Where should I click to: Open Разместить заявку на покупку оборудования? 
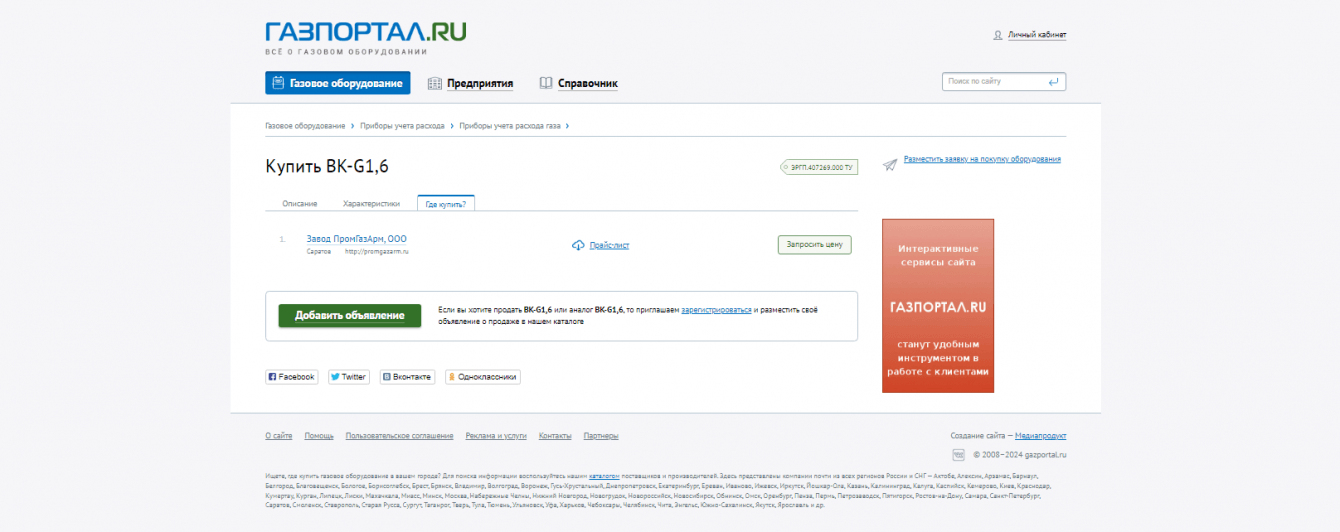click(982, 159)
